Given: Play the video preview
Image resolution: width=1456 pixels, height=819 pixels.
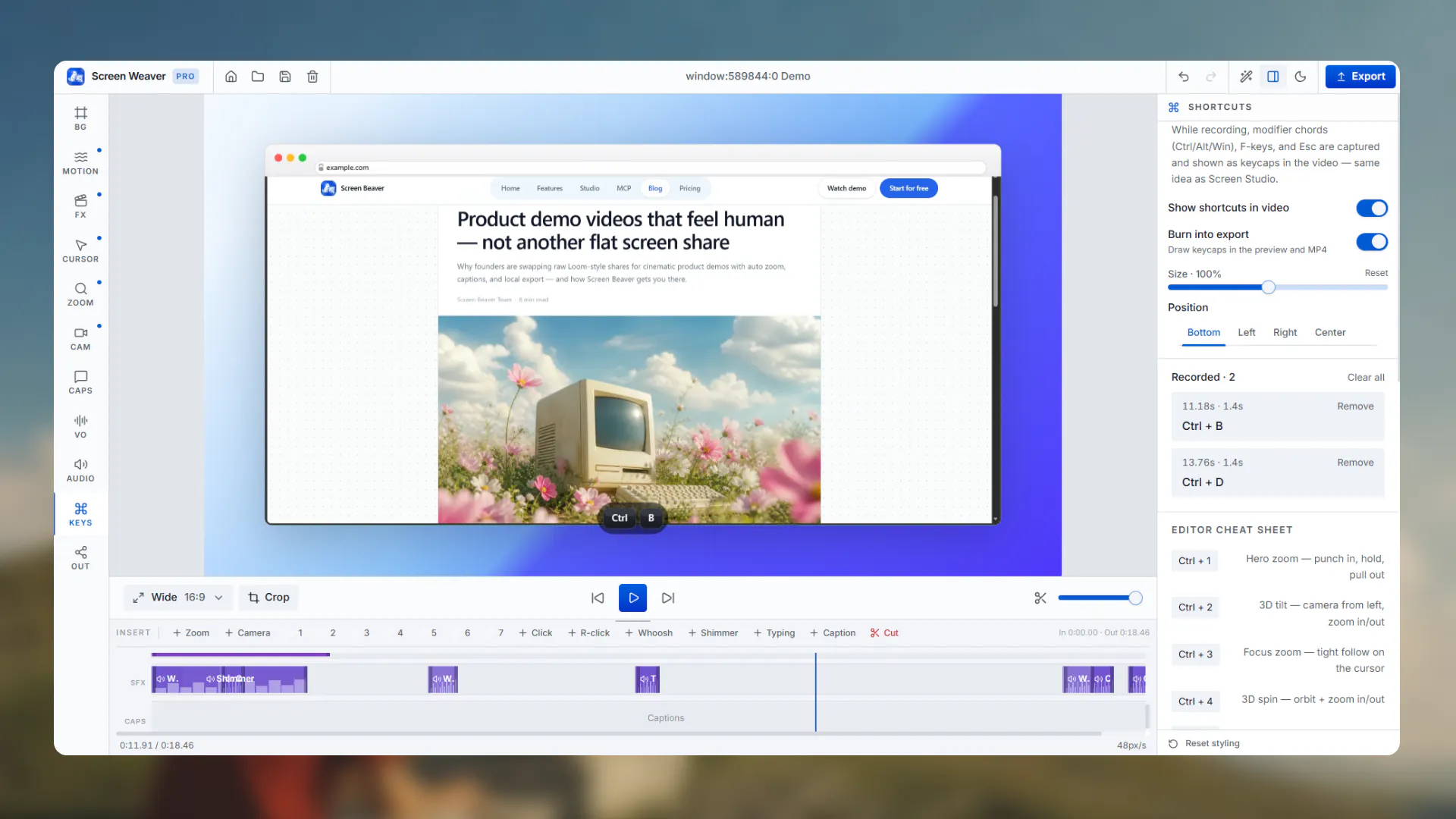Looking at the screenshot, I should (x=633, y=598).
